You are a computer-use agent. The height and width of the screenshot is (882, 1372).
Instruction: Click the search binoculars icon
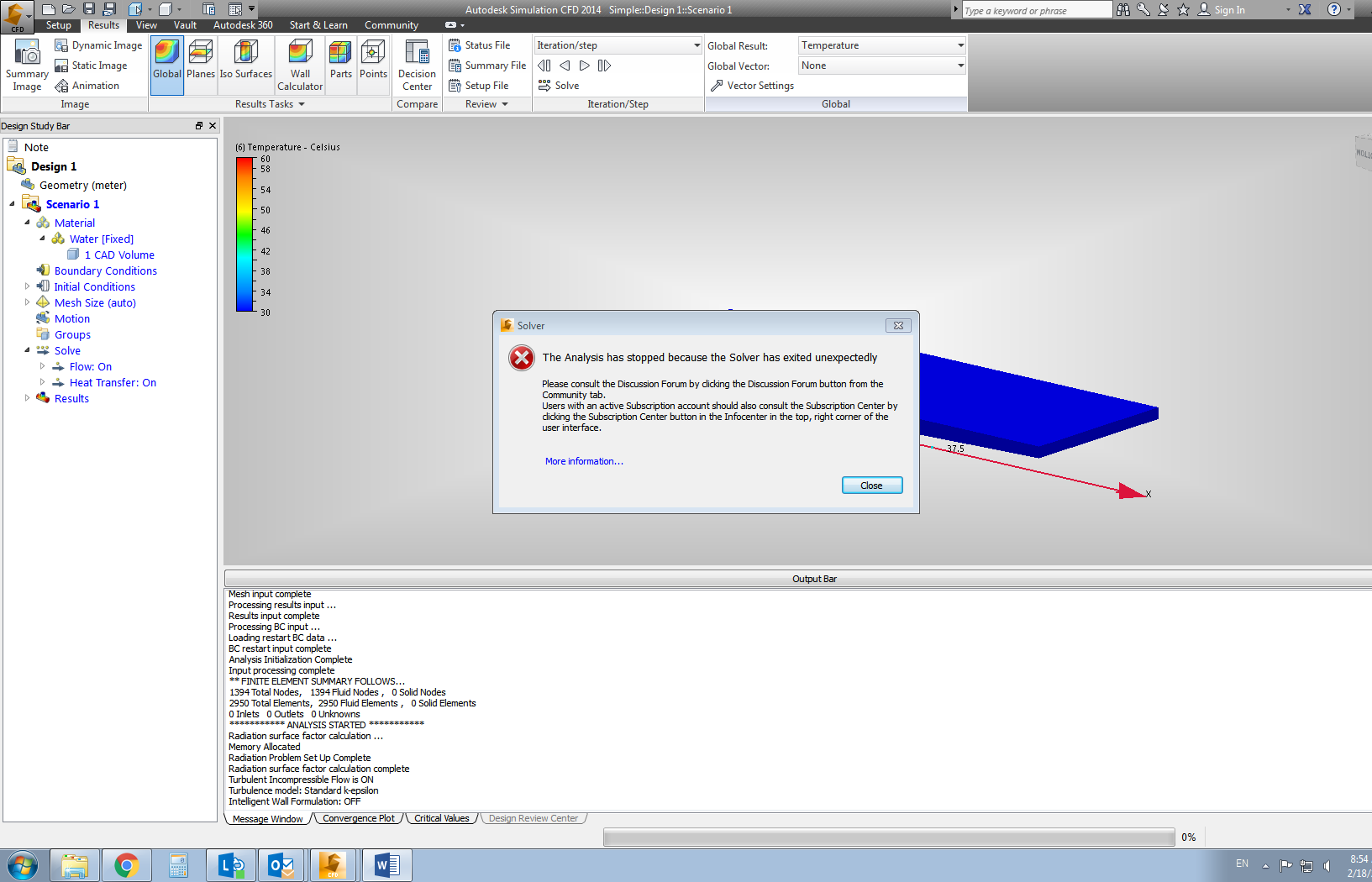(x=1123, y=9)
